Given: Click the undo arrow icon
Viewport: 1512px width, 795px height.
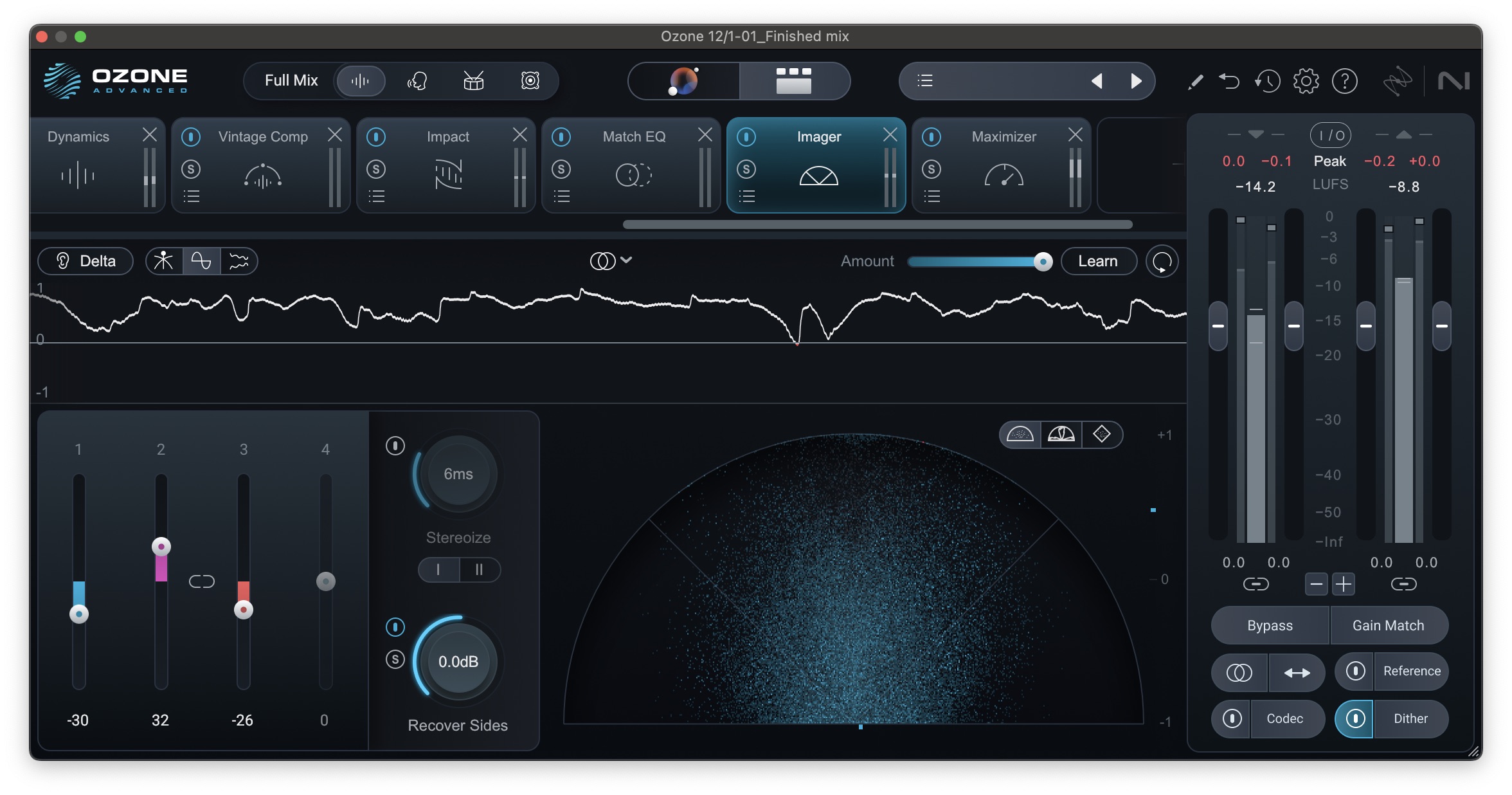Looking at the screenshot, I should (1230, 81).
